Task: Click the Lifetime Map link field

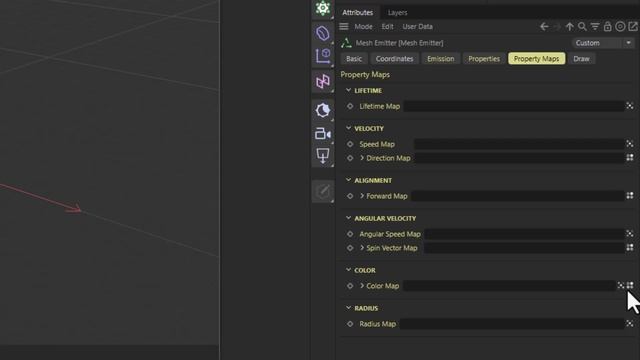Action: click(513, 106)
